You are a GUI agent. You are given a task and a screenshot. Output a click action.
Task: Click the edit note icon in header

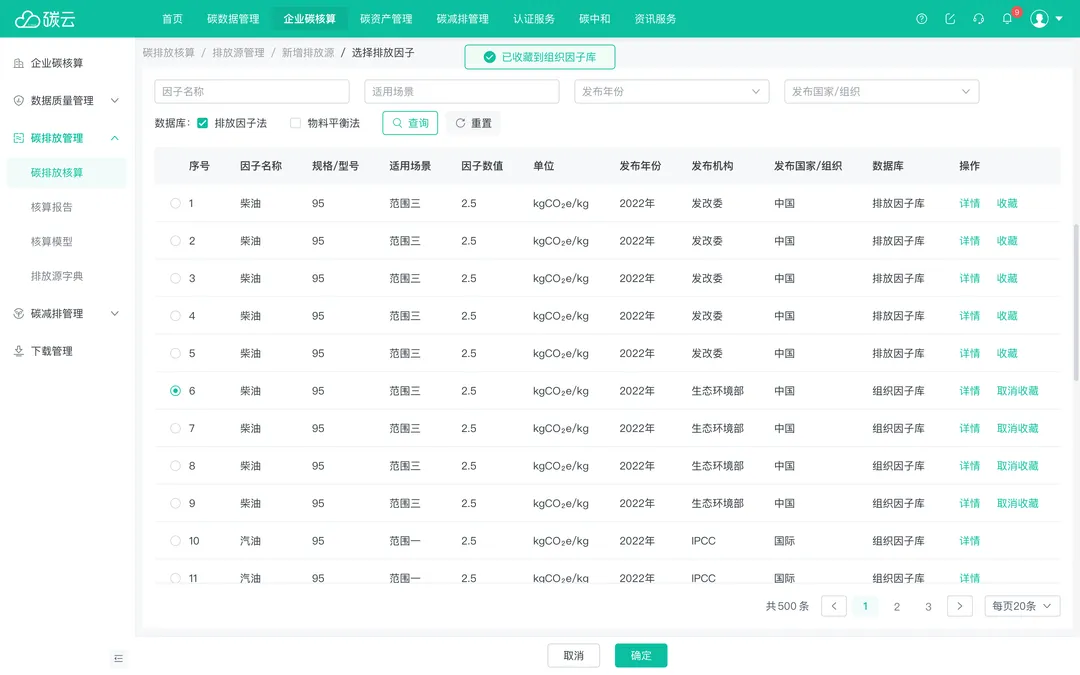[950, 19]
